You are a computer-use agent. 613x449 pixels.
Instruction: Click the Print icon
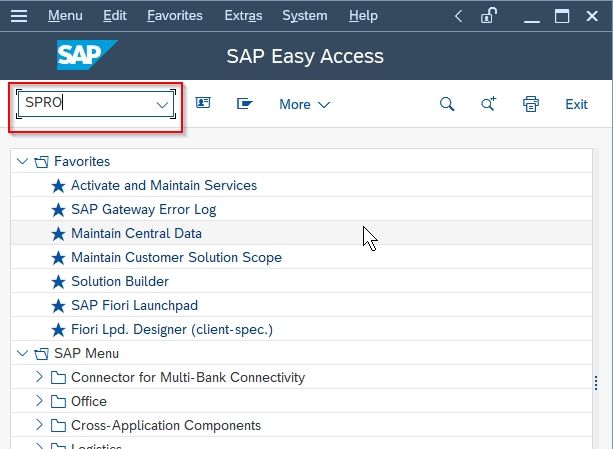click(531, 104)
